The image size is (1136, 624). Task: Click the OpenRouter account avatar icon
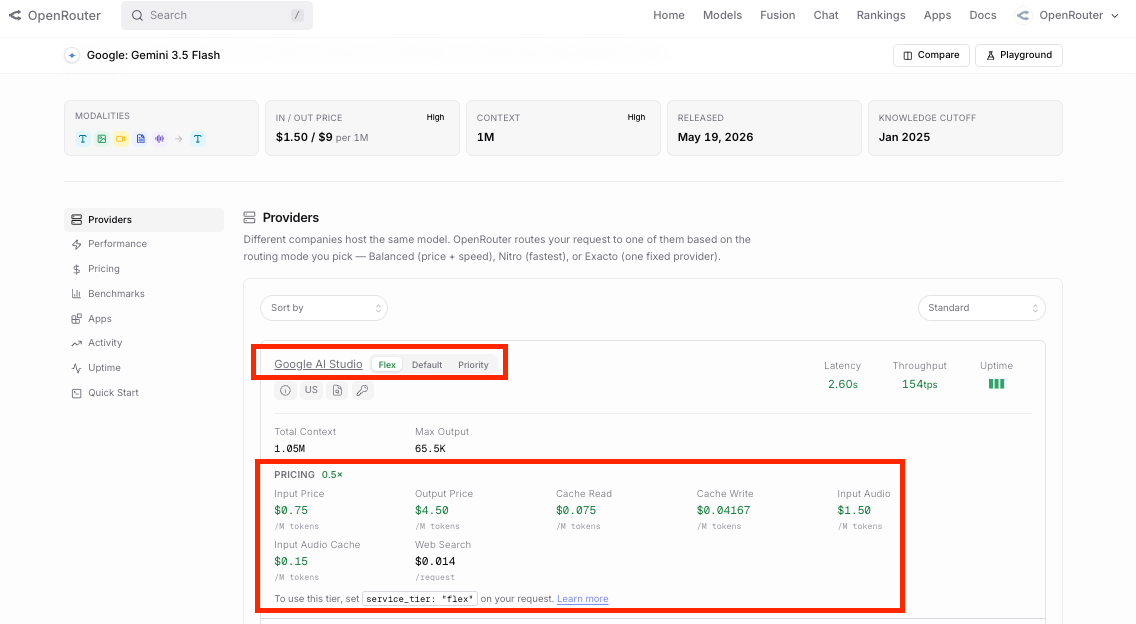[1022, 15]
